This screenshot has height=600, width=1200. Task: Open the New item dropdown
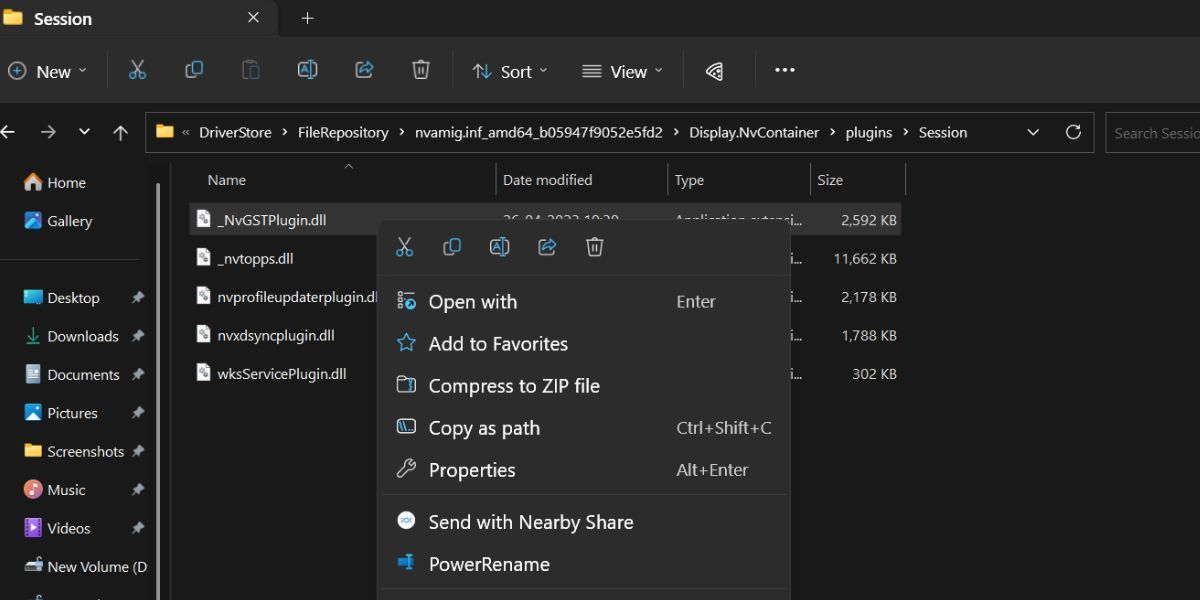coord(47,71)
